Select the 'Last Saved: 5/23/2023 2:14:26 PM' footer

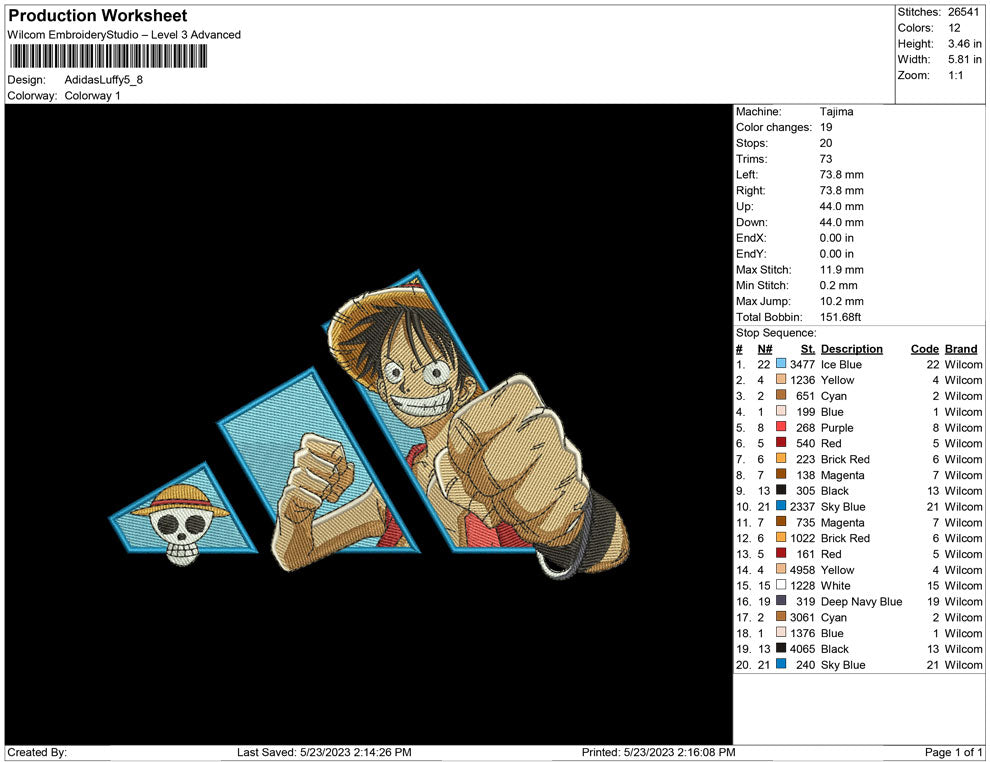click(x=324, y=752)
